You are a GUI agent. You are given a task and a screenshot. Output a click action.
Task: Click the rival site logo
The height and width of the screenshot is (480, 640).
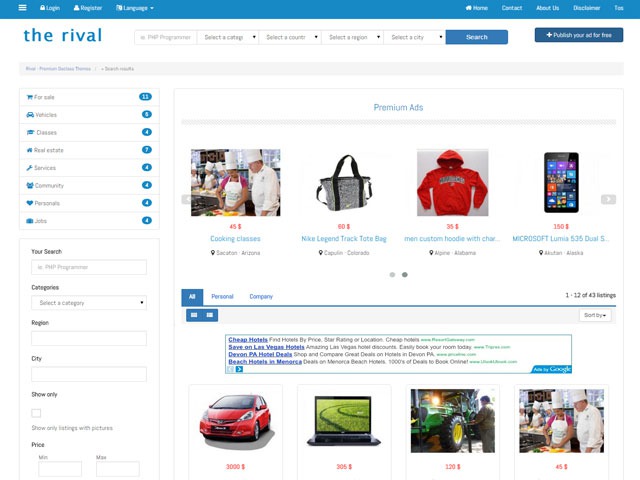pos(62,36)
